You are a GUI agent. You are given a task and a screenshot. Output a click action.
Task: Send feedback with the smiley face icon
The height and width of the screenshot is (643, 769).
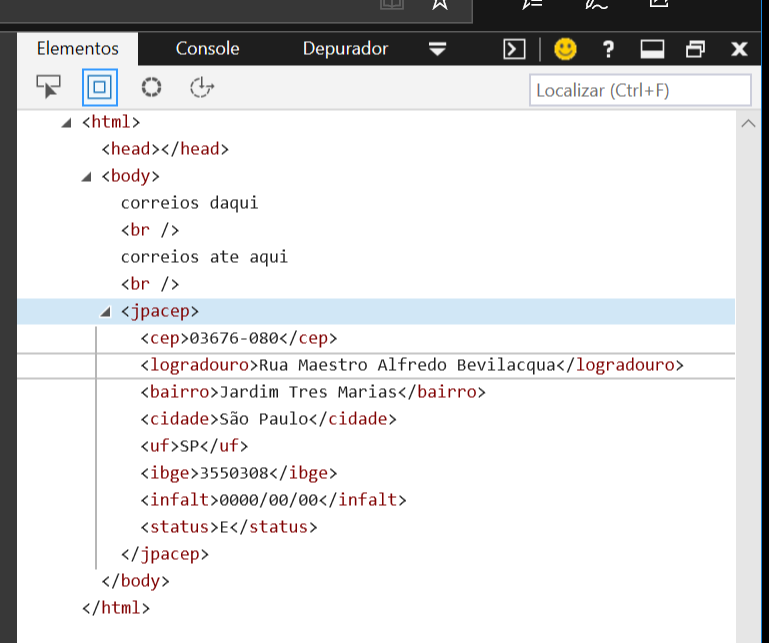[566, 49]
